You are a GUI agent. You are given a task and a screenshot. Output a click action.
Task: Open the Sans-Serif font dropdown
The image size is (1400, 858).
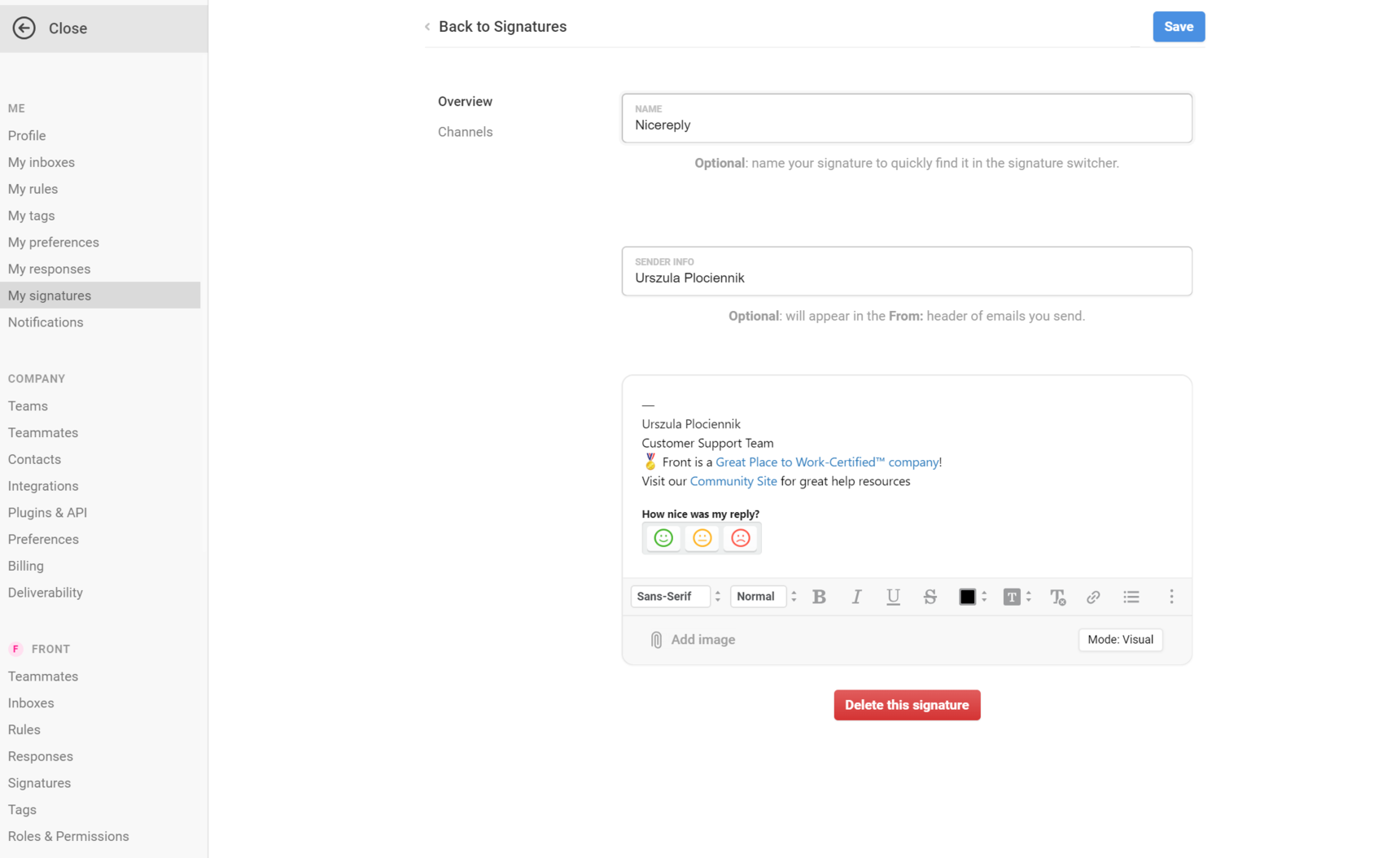(x=670, y=597)
